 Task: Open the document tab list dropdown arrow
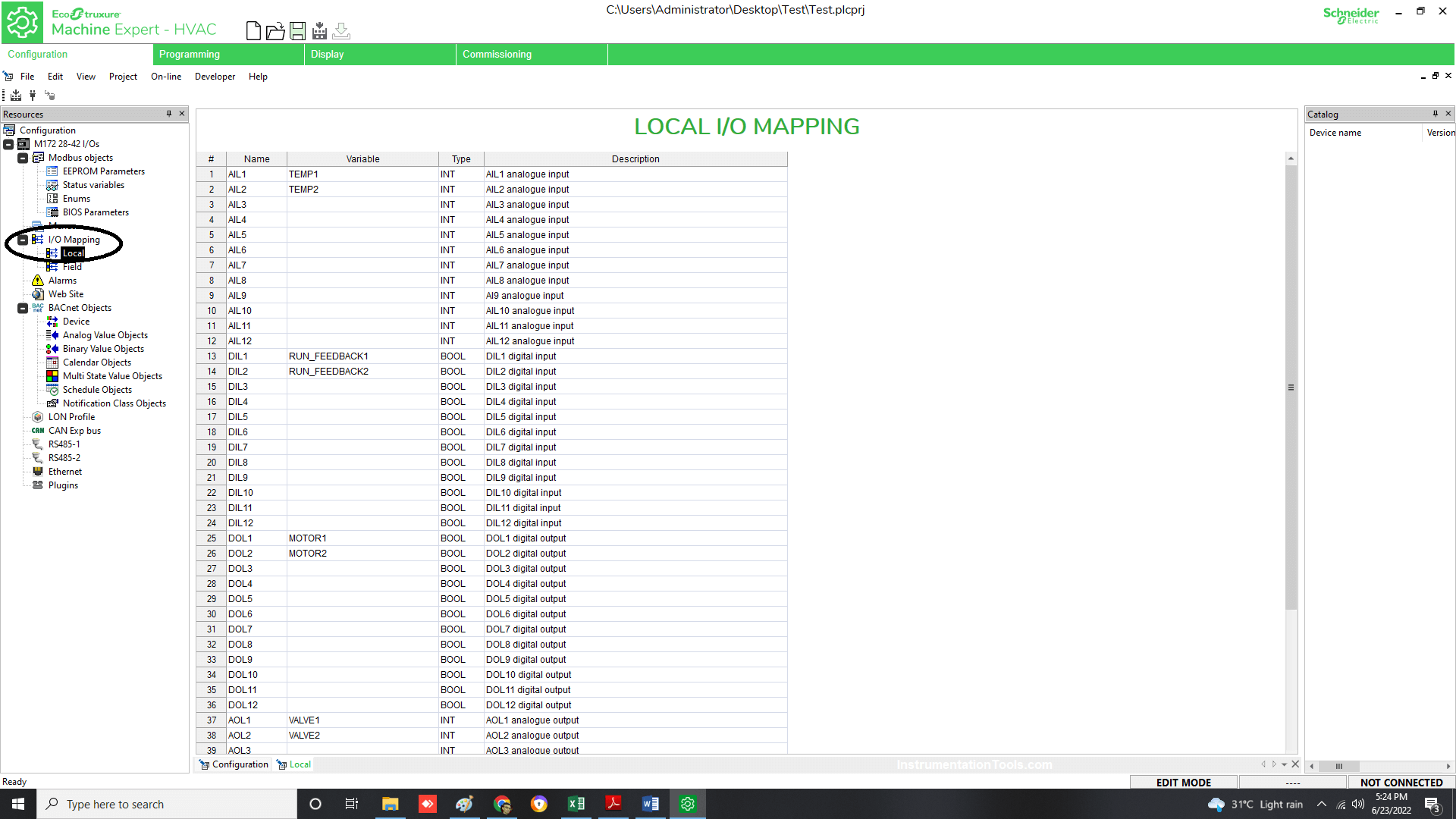pyautogui.click(x=1285, y=764)
